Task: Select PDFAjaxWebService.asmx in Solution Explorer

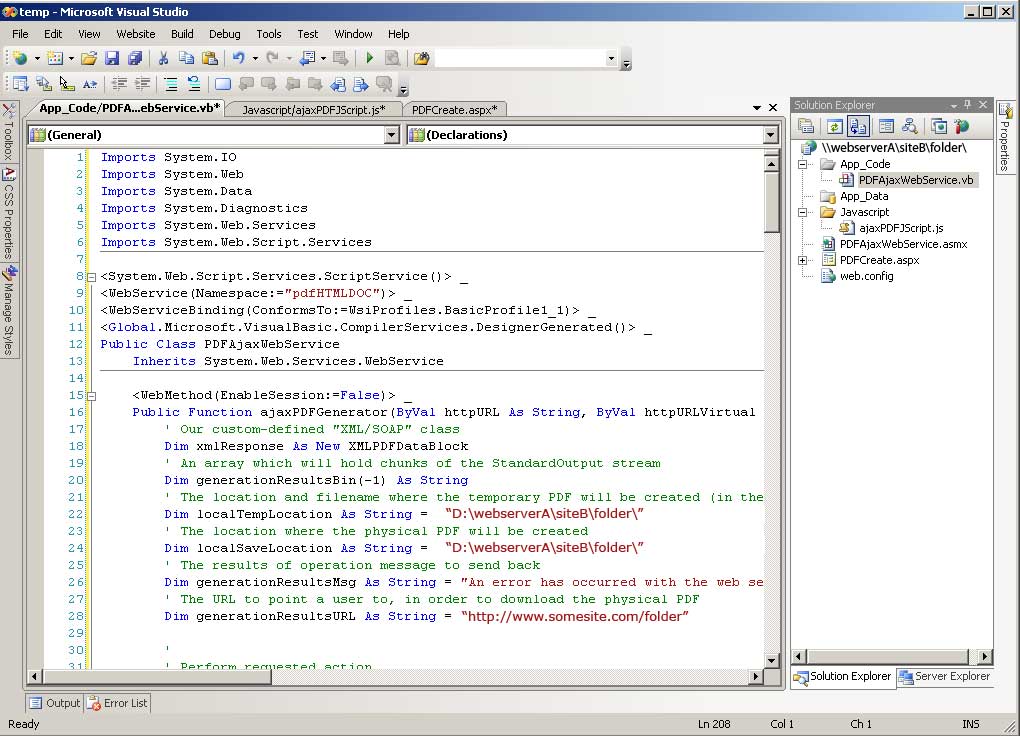Action: click(903, 244)
